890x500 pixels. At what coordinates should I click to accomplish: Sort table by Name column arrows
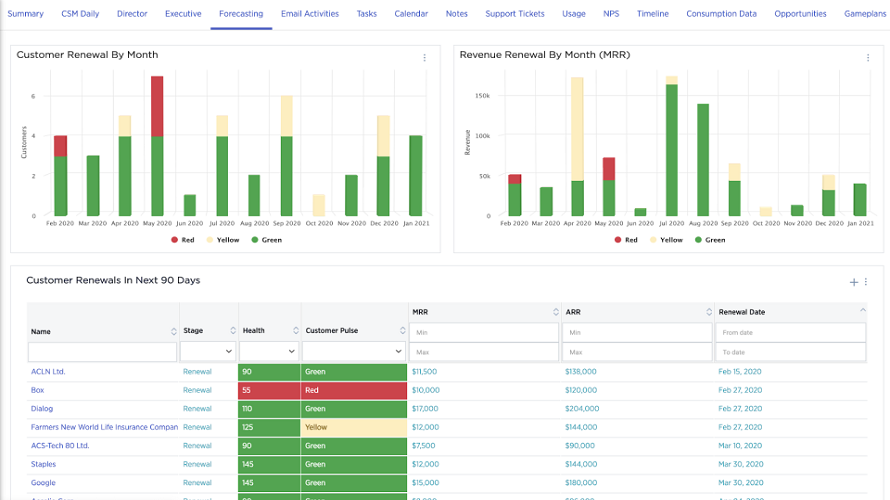[x=174, y=331]
